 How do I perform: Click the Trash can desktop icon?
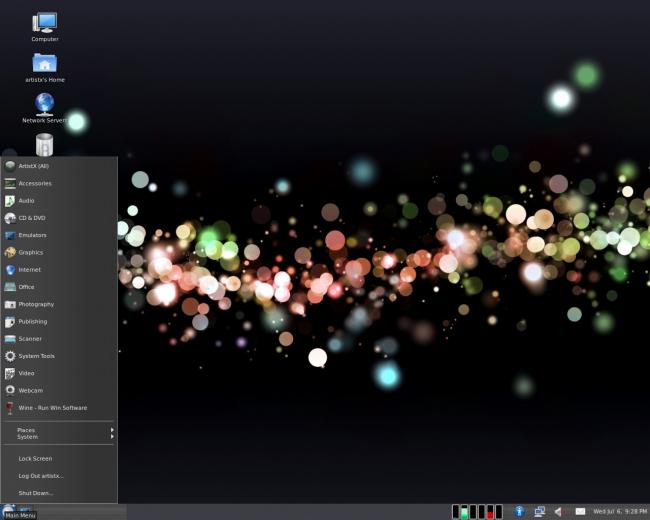pos(44,144)
